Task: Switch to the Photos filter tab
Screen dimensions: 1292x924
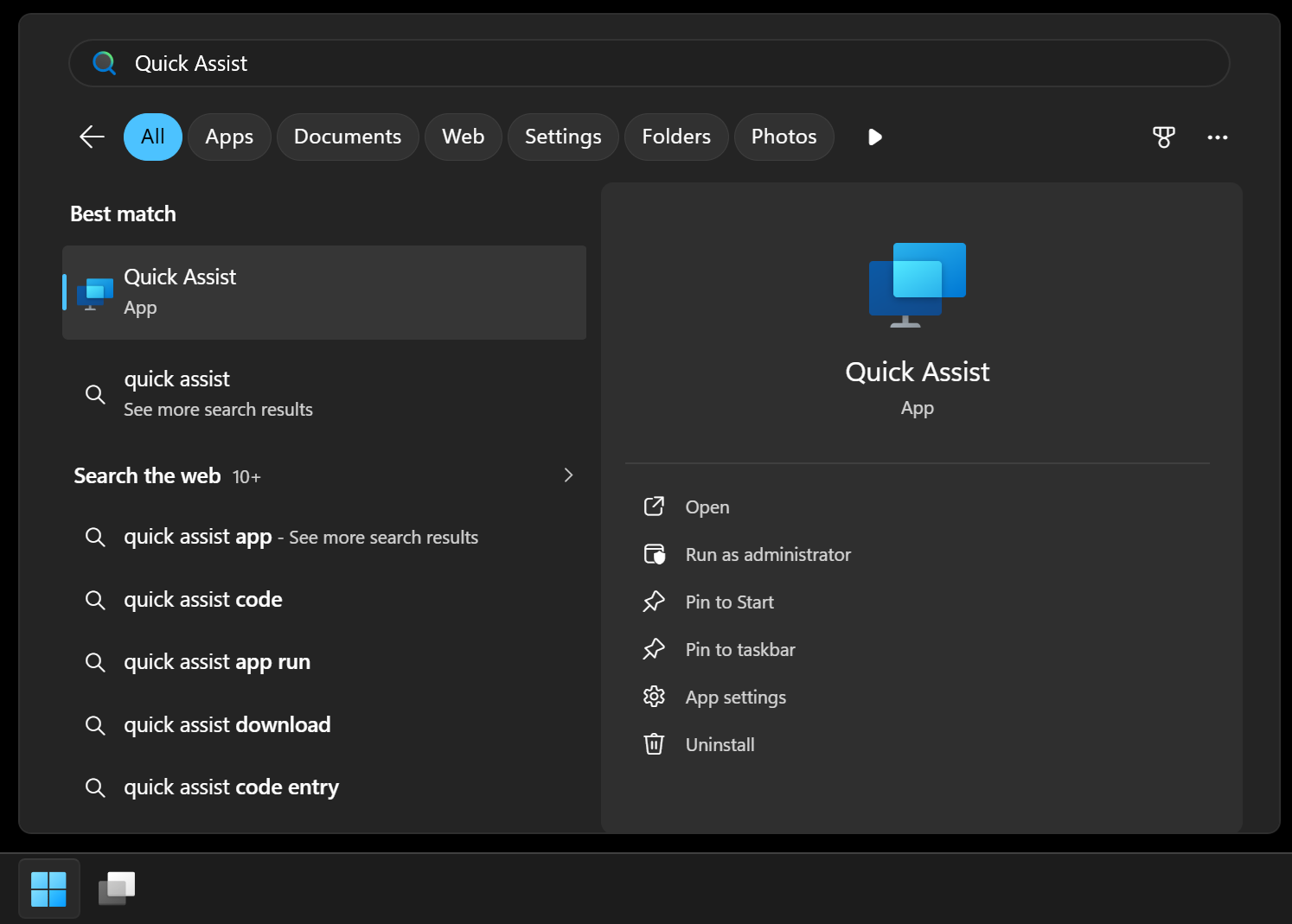Action: point(784,137)
